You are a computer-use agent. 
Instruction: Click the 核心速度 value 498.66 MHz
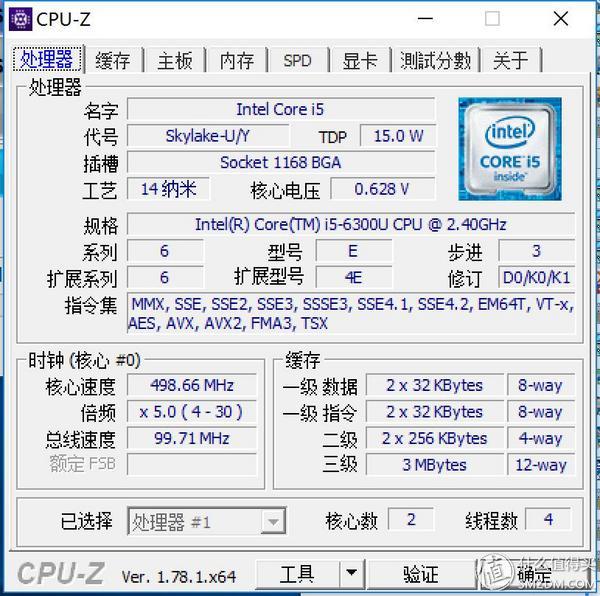192,385
